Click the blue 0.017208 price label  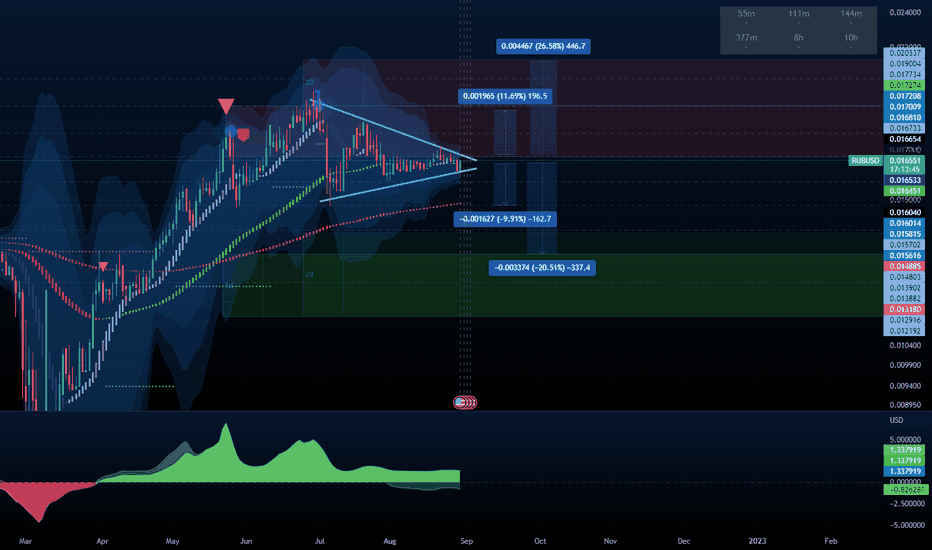click(x=905, y=96)
